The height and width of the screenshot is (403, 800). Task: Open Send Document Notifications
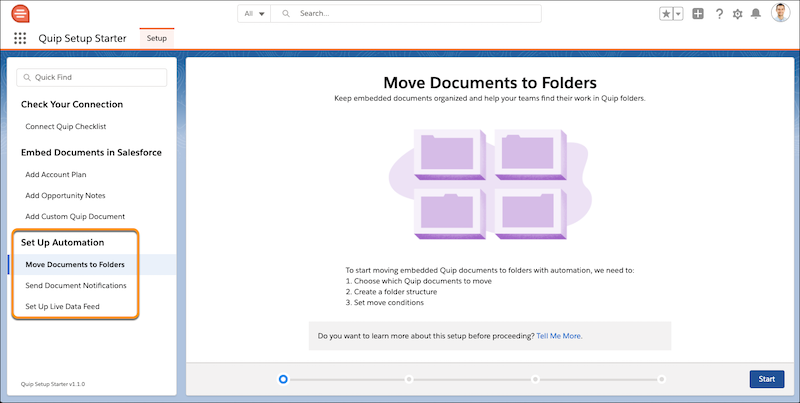(x=76, y=286)
